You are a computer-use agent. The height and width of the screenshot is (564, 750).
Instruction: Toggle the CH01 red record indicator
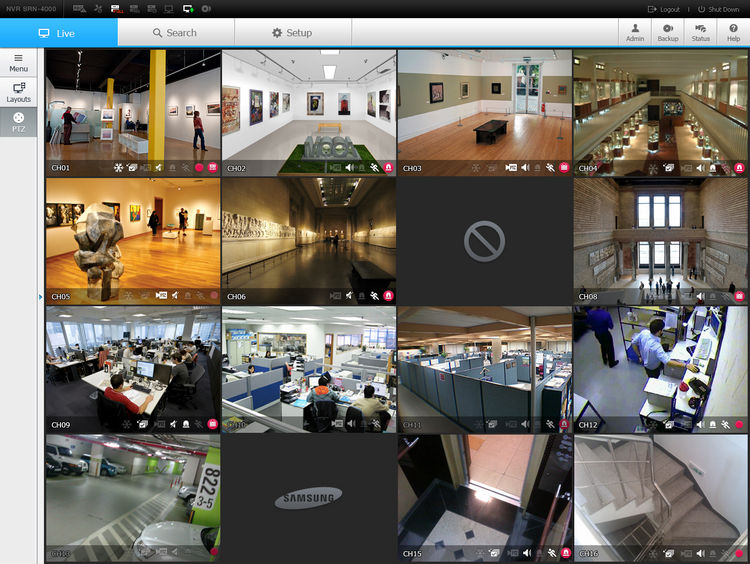[x=199, y=168]
